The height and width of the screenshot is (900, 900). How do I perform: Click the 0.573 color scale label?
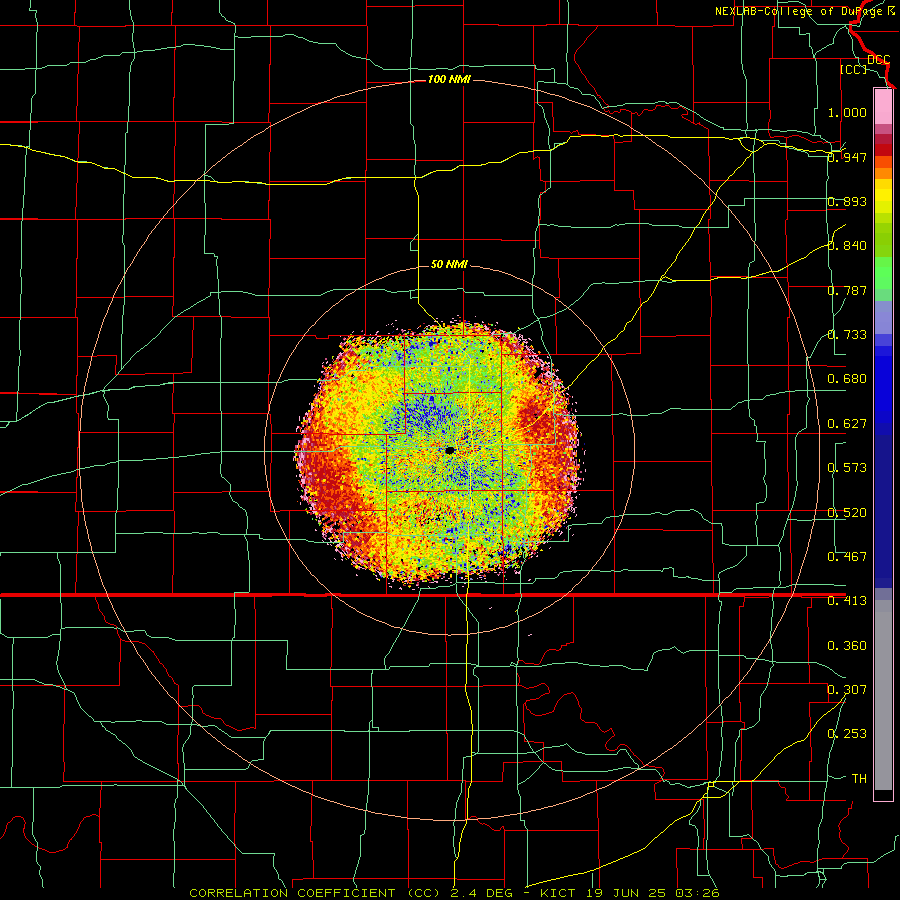coord(847,468)
